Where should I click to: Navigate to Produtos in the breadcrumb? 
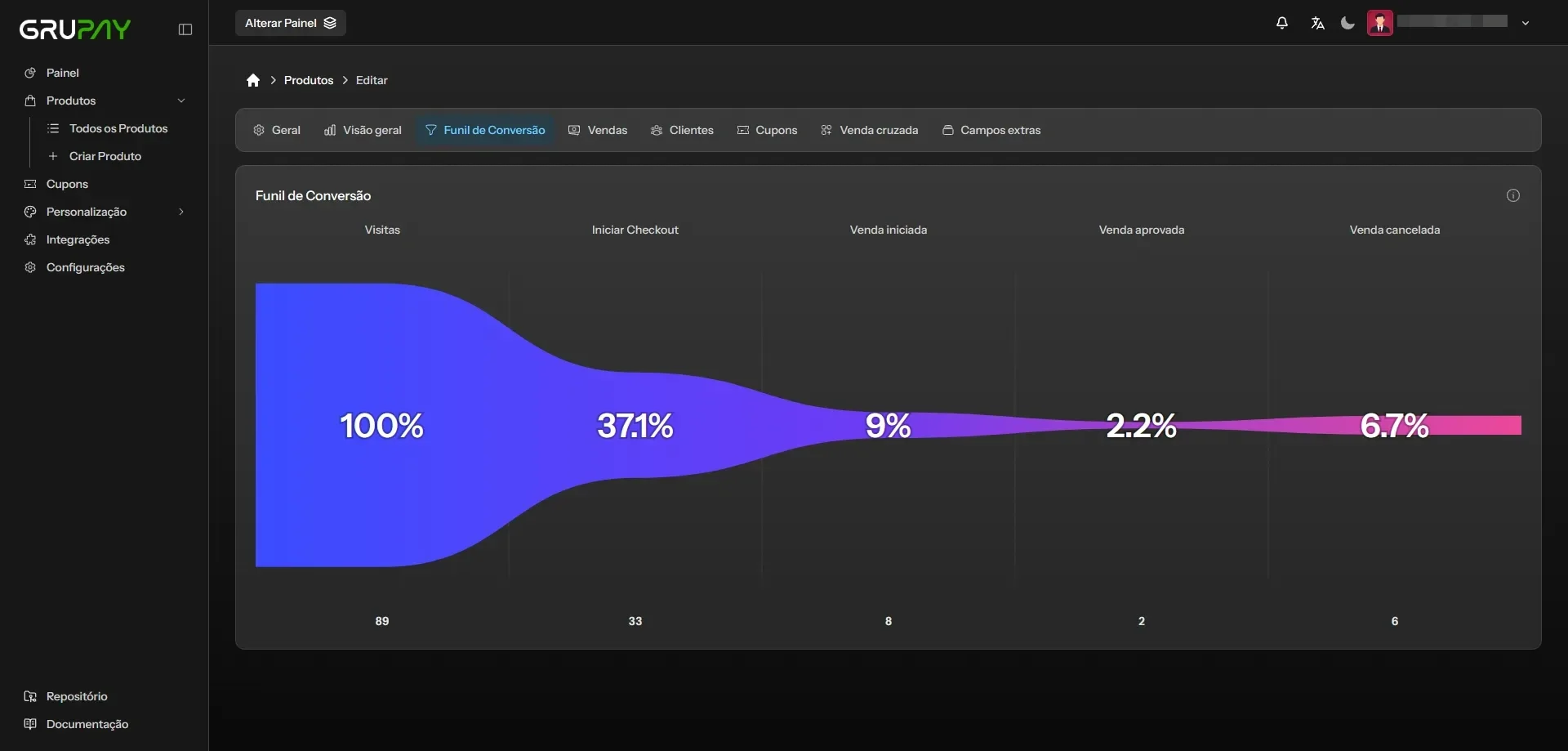pos(309,80)
